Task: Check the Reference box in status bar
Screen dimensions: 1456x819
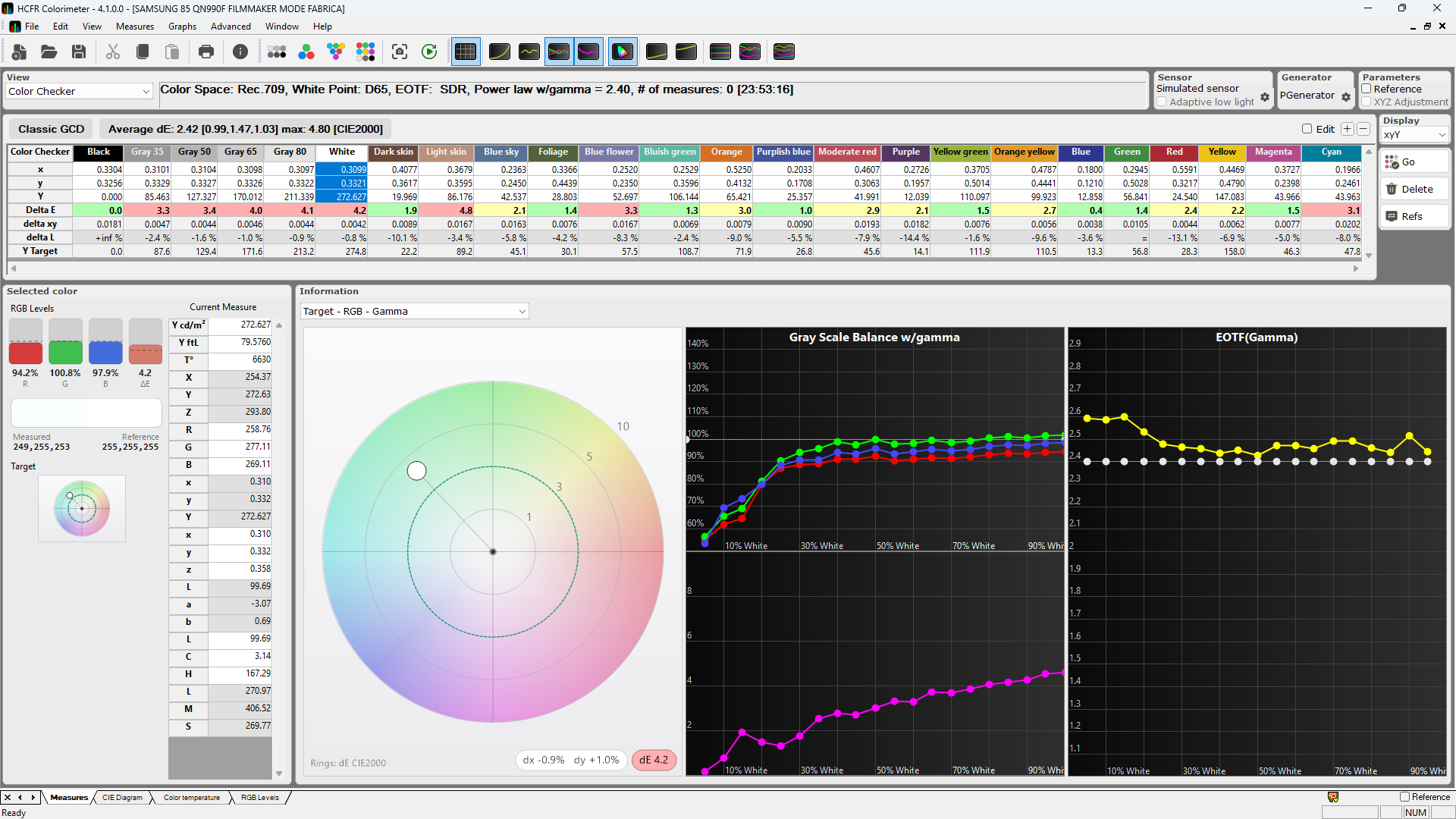Action: tap(1404, 797)
